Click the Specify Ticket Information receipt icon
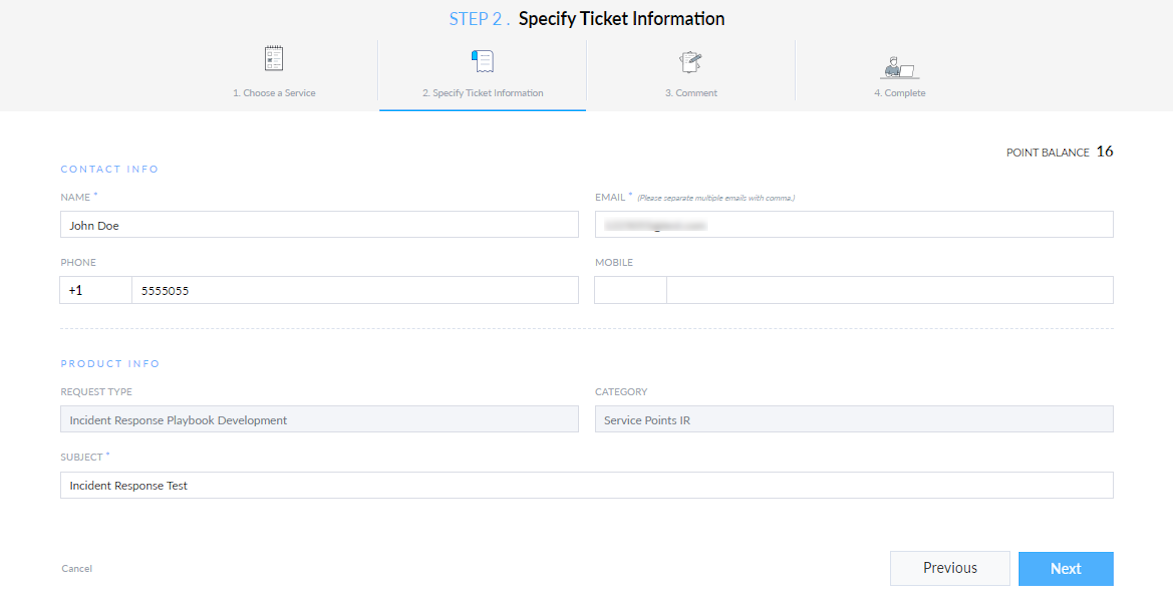The width and height of the screenshot is (1173, 595). (481, 62)
